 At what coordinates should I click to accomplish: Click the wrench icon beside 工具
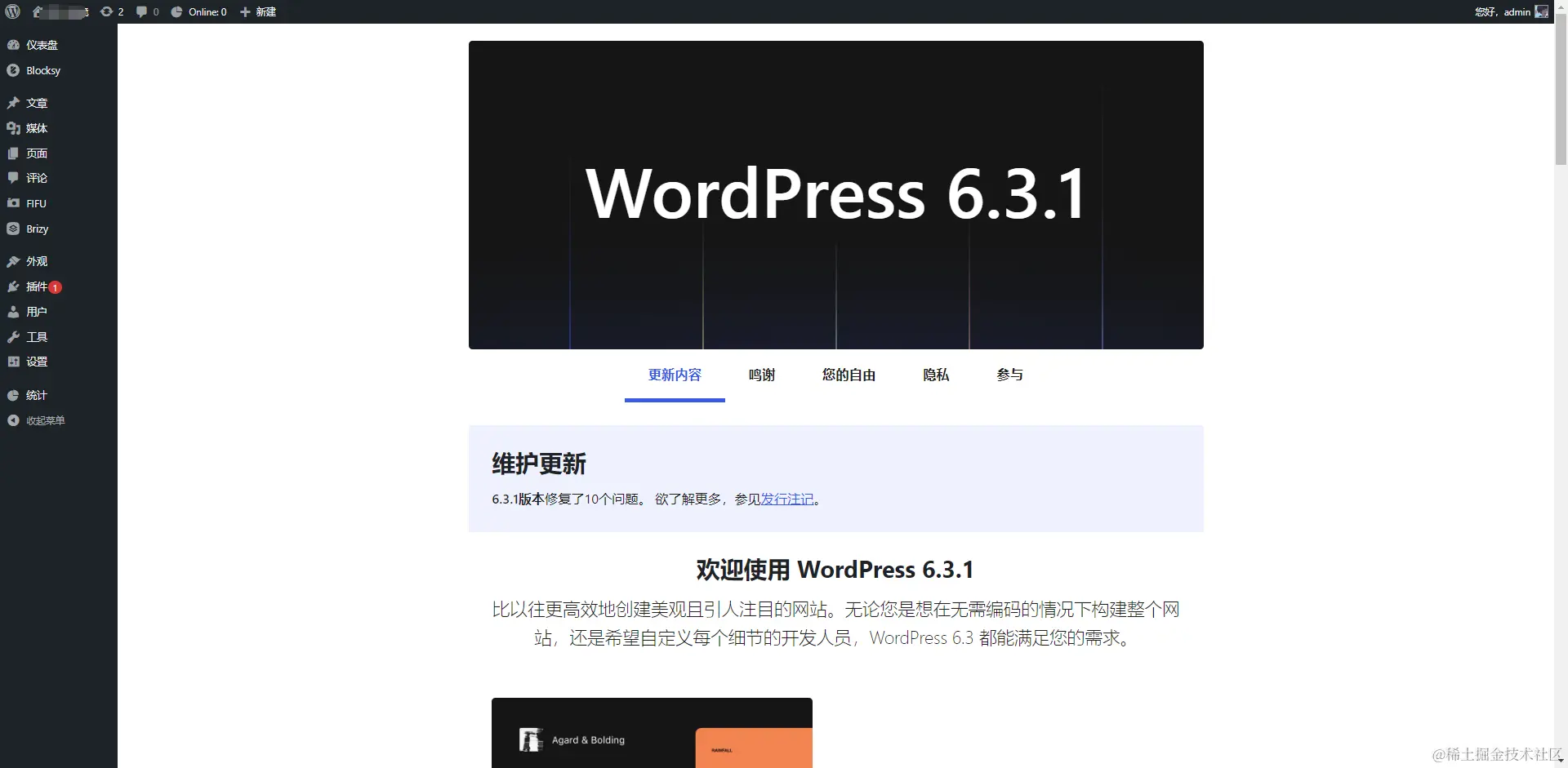(13, 337)
